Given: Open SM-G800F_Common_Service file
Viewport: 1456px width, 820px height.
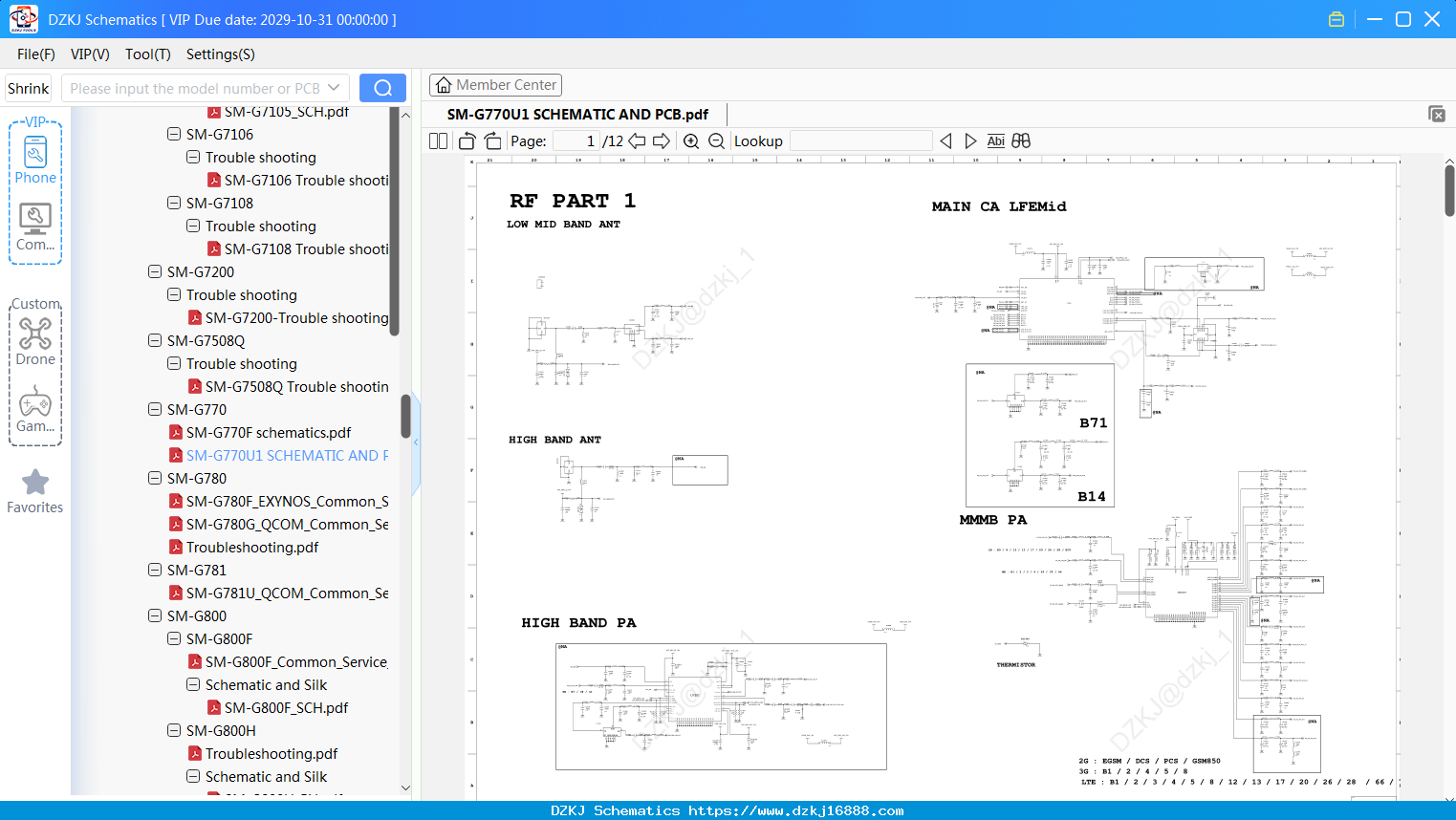Looking at the screenshot, I should pos(289,662).
